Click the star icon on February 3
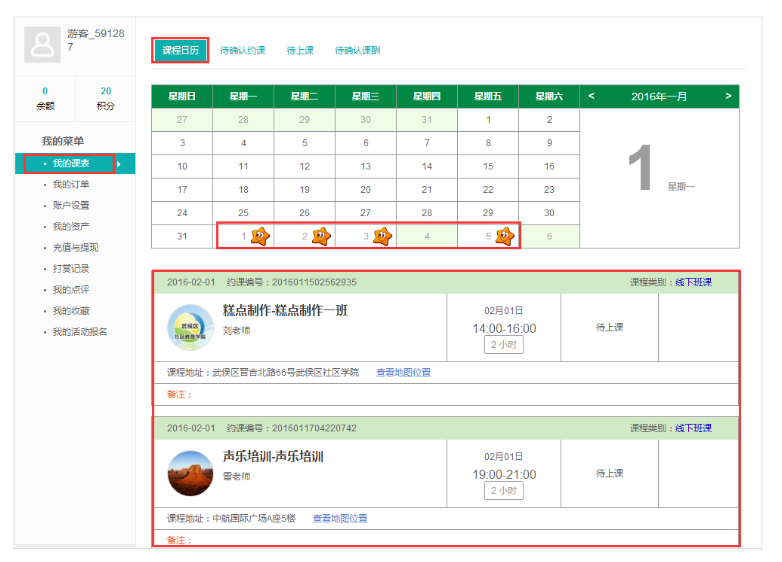782x562 pixels. pos(382,237)
